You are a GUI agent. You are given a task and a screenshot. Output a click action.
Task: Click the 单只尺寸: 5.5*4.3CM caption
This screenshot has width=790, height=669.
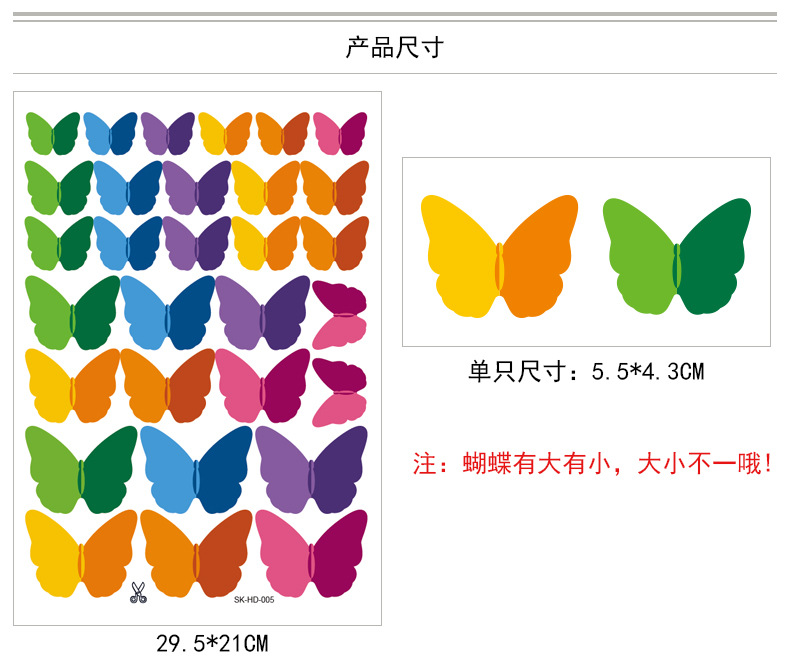pyautogui.click(x=586, y=372)
